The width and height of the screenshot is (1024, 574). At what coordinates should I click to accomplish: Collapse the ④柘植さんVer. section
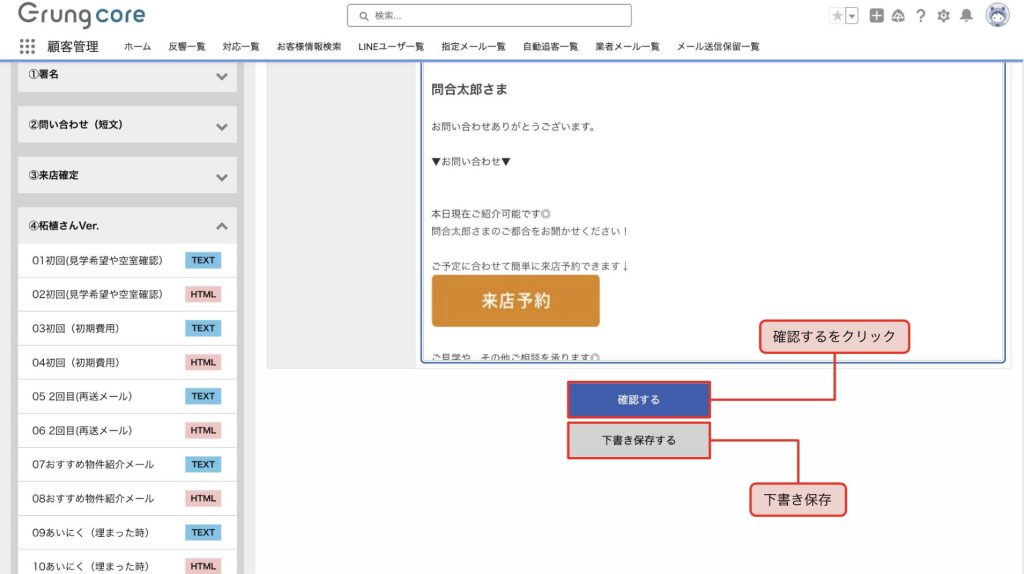point(221,226)
